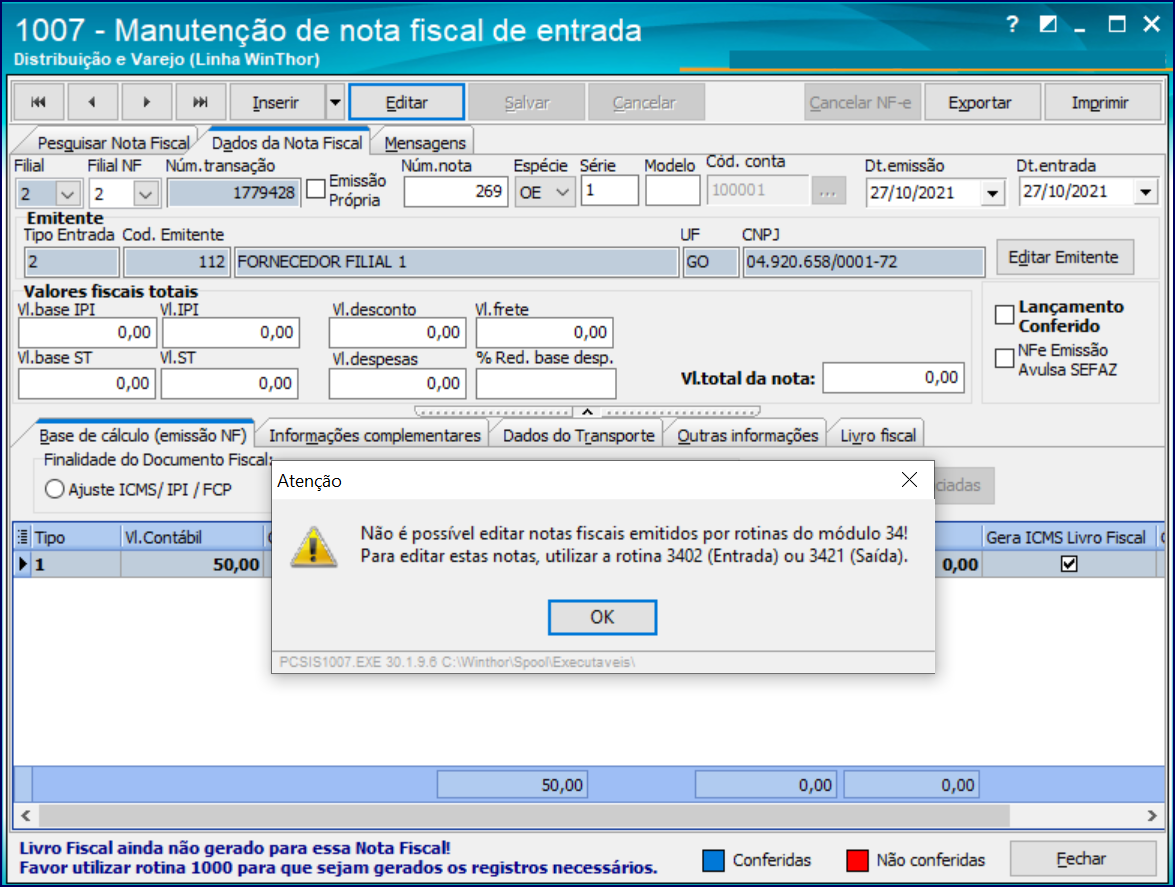1175x887 pixels.
Task: Click the 50,00 cell in row 1
Action: [x=192, y=564]
